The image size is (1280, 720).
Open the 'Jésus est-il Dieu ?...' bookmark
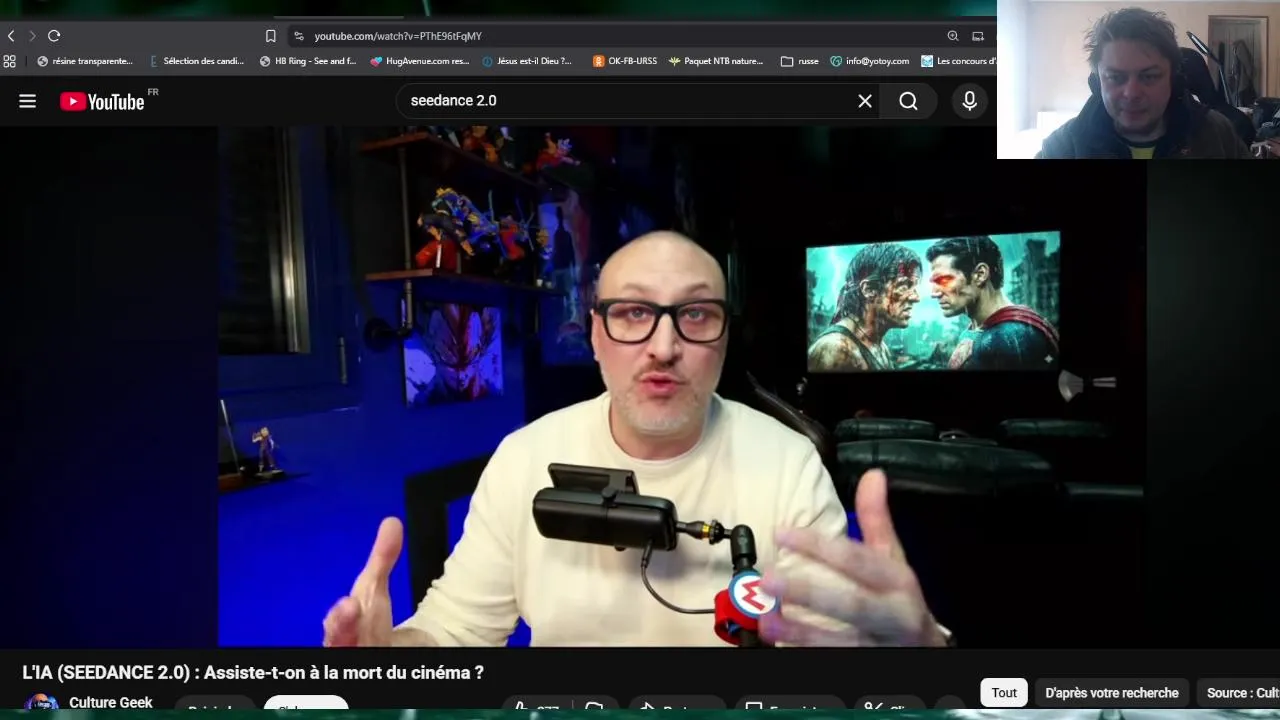(527, 61)
